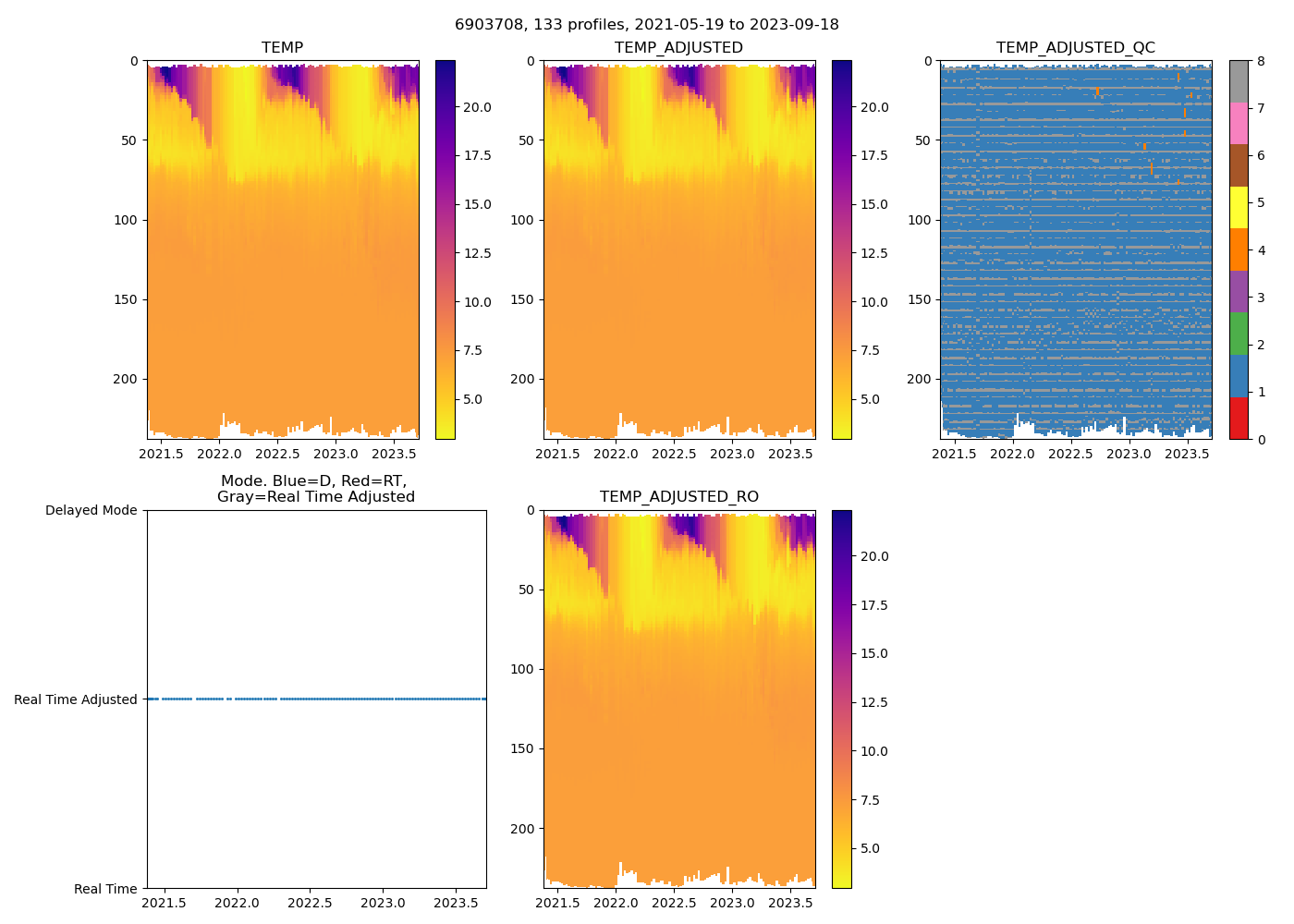
Task: Select the brown segment of the QC colorbar
Action: click(x=1239, y=165)
